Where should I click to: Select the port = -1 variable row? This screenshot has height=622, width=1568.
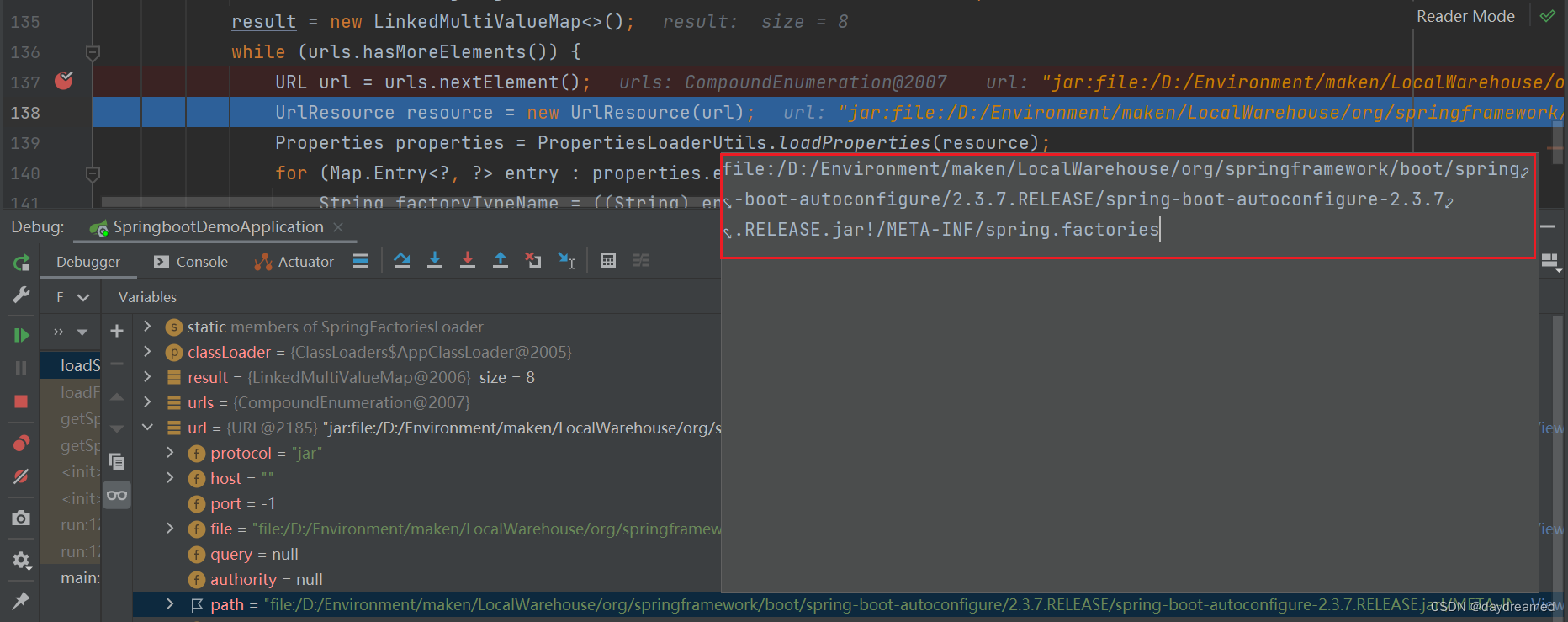point(426,503)
